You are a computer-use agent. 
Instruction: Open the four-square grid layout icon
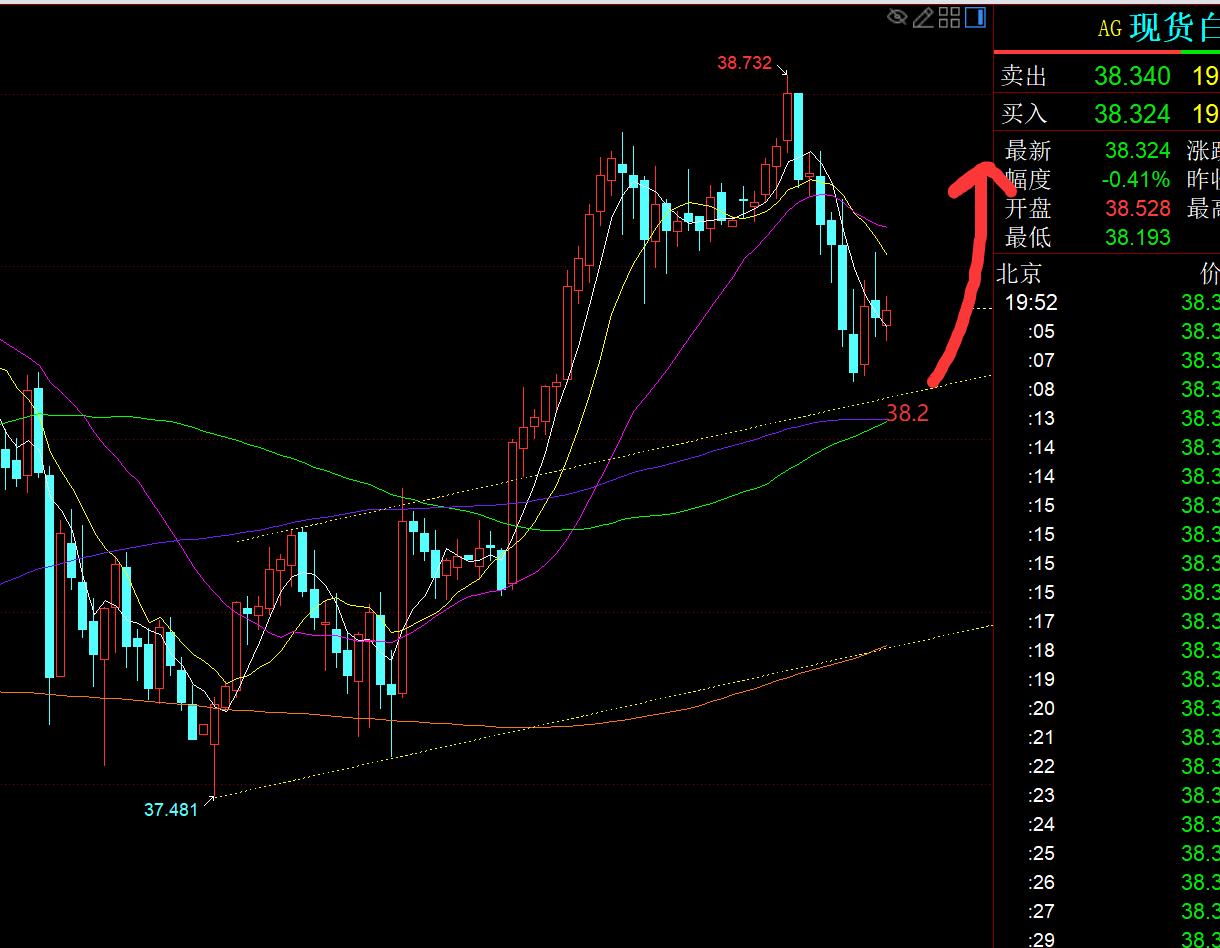pos(949,17)
